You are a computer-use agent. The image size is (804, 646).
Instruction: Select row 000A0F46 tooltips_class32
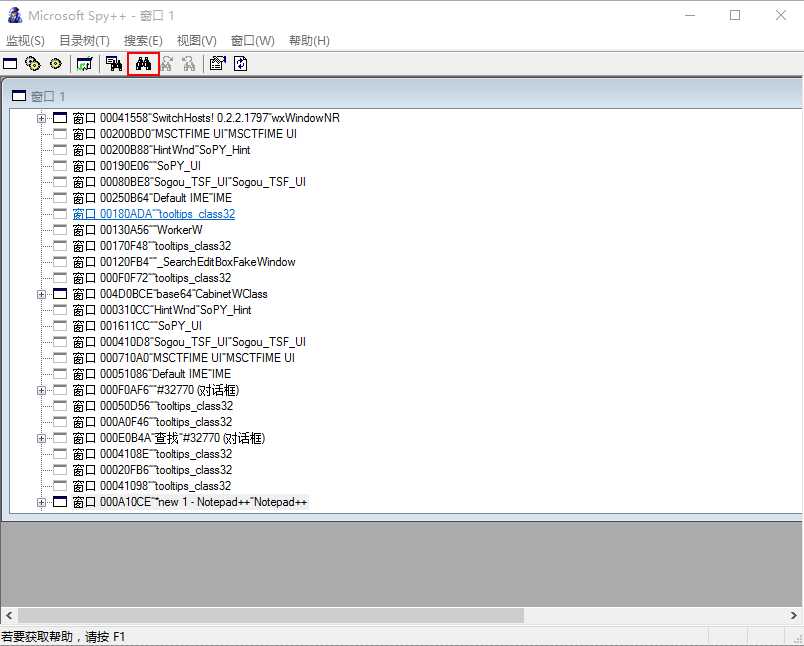click(152, 422)
